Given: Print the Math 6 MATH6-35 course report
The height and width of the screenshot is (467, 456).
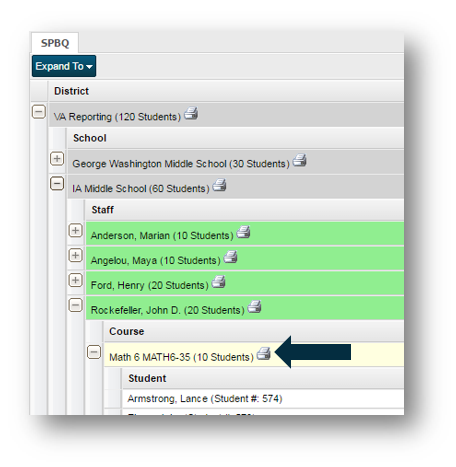Looking at the screenshot, I should coord(264,354).
